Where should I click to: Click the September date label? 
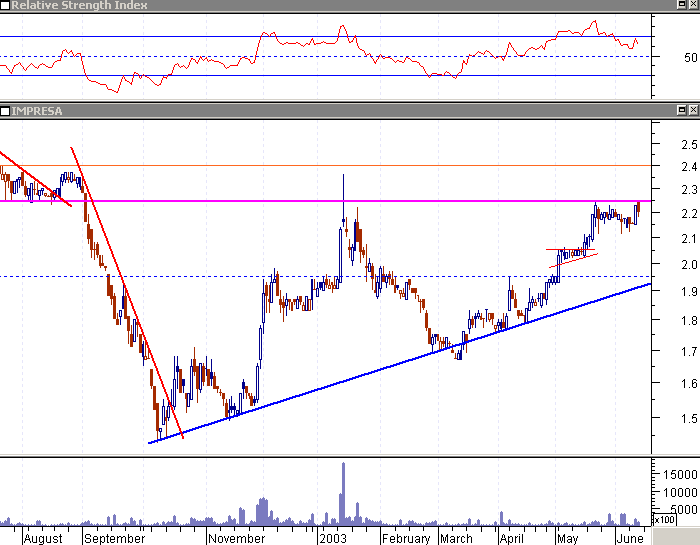tap(115, 538)
